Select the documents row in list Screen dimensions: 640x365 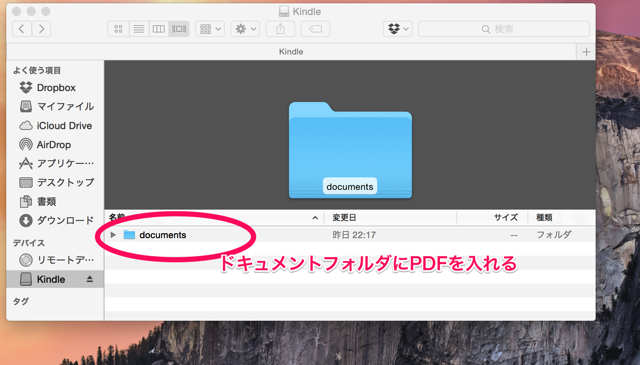[x=350, y=235]
